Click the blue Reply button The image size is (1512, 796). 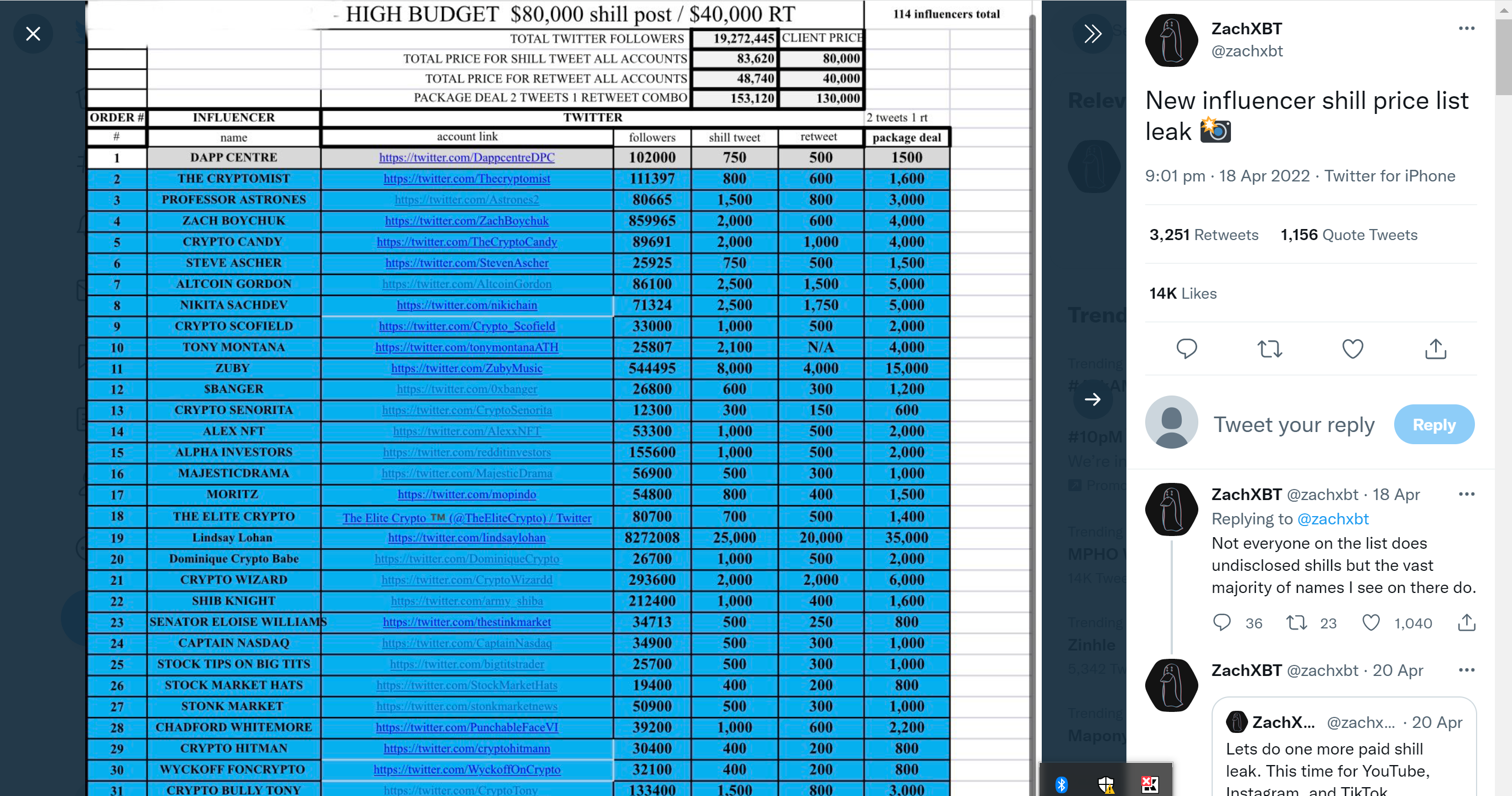[x=1433, y=424]
